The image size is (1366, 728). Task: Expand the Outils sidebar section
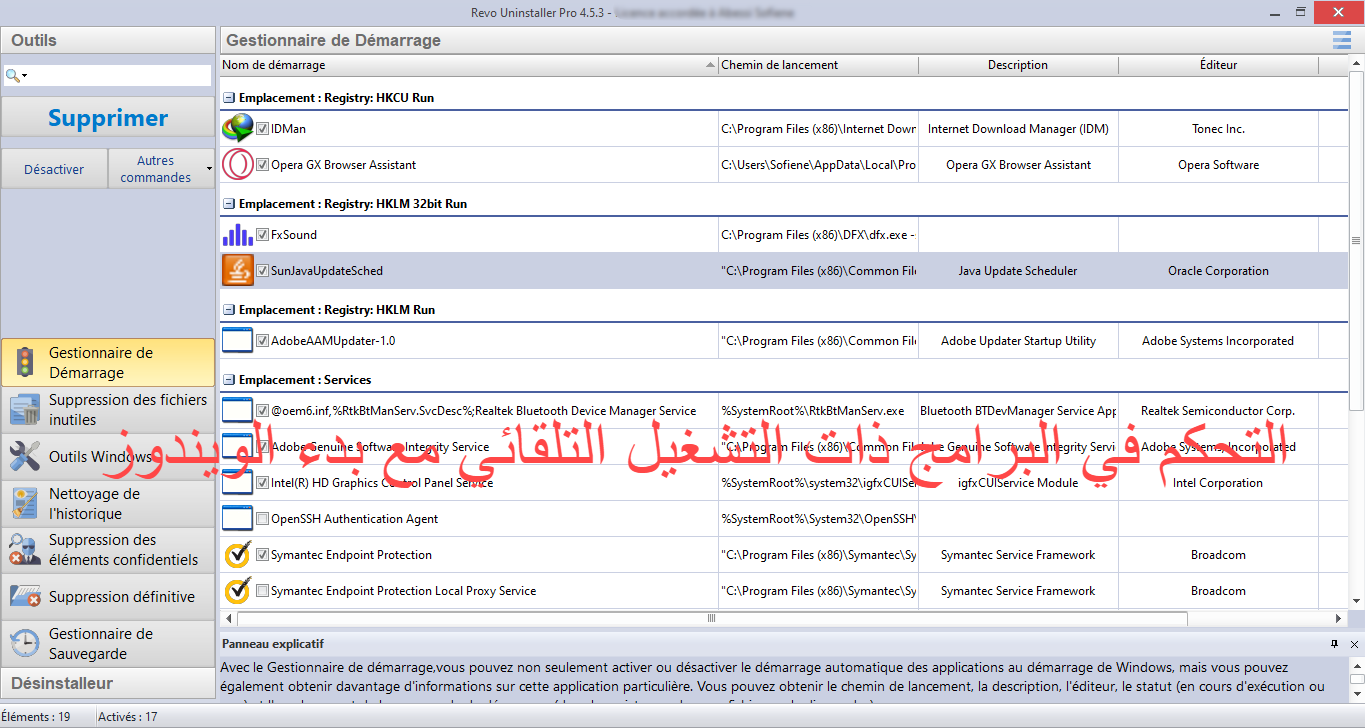[108, 40]
